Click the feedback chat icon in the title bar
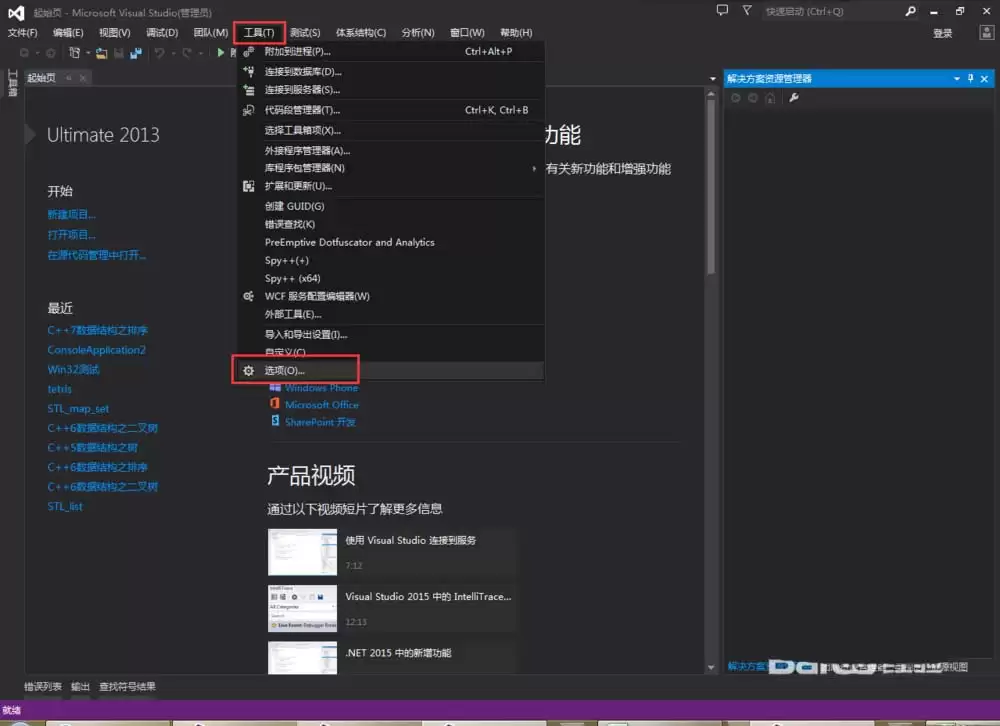This screenshot has width=1000, height=726. 722,10
